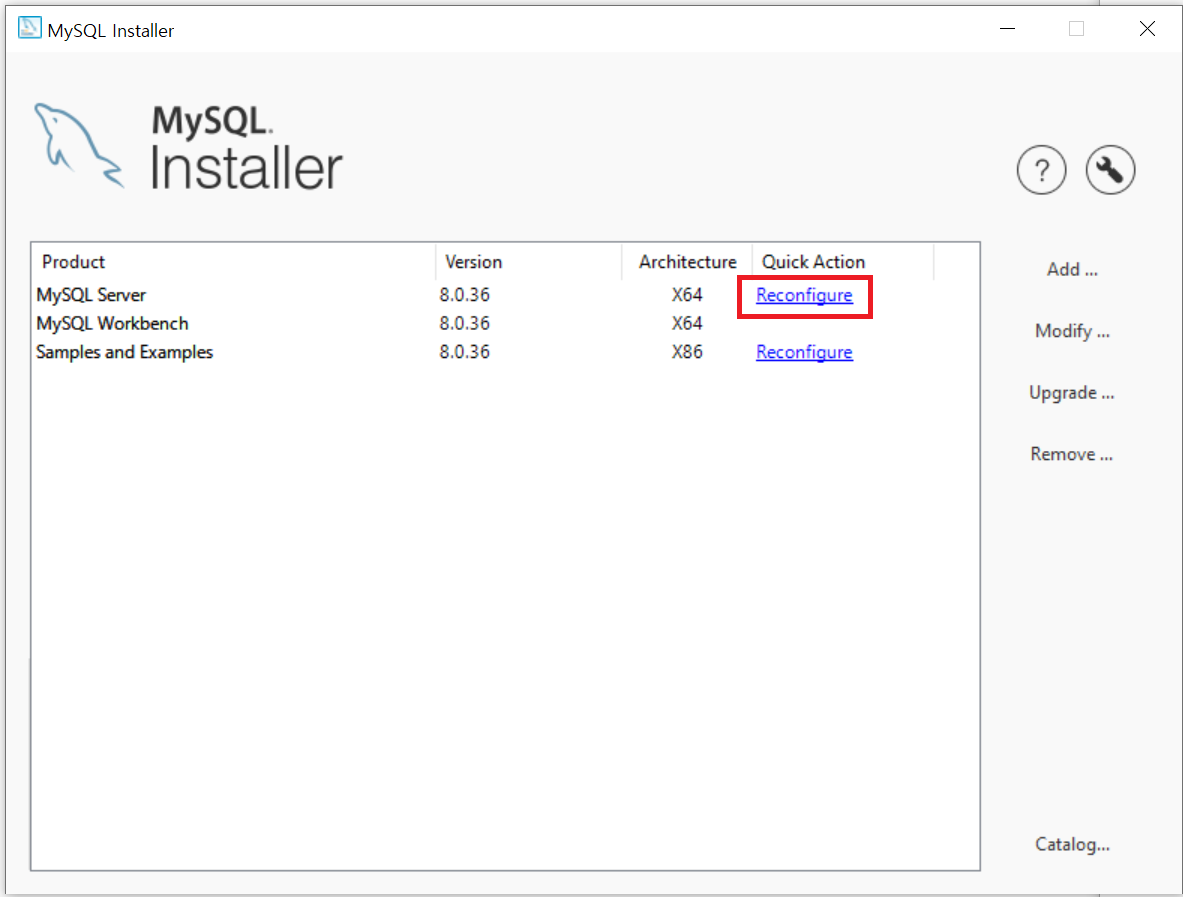Image resolution: width=1183 pixels, height=897 pixels.
Task: Open the Add ... option
Action: [x=1072, y=269]
